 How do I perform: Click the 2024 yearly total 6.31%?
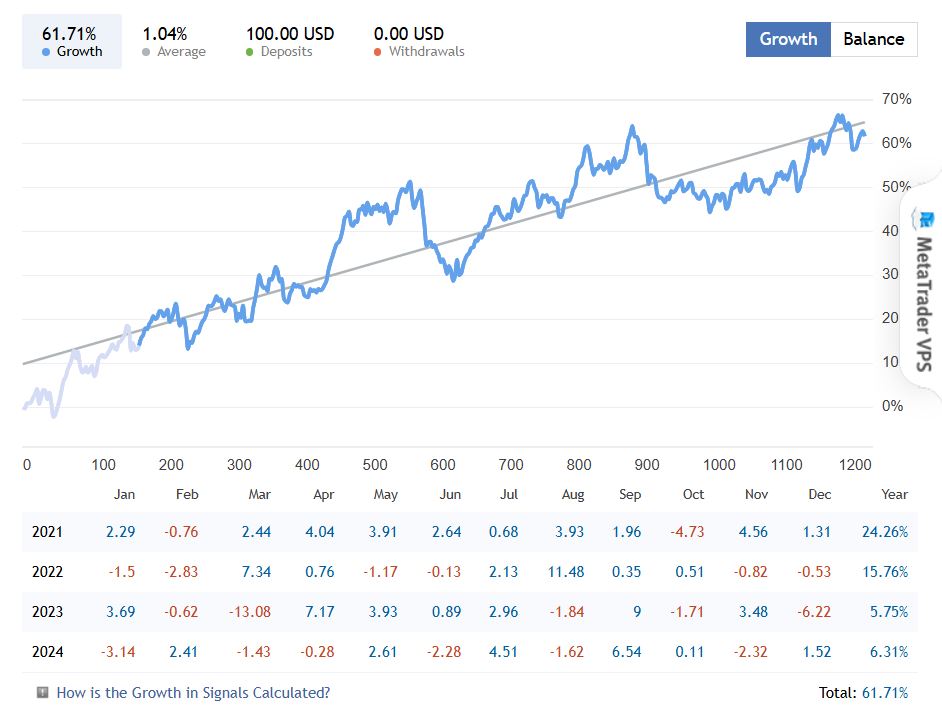pos(888,652)
